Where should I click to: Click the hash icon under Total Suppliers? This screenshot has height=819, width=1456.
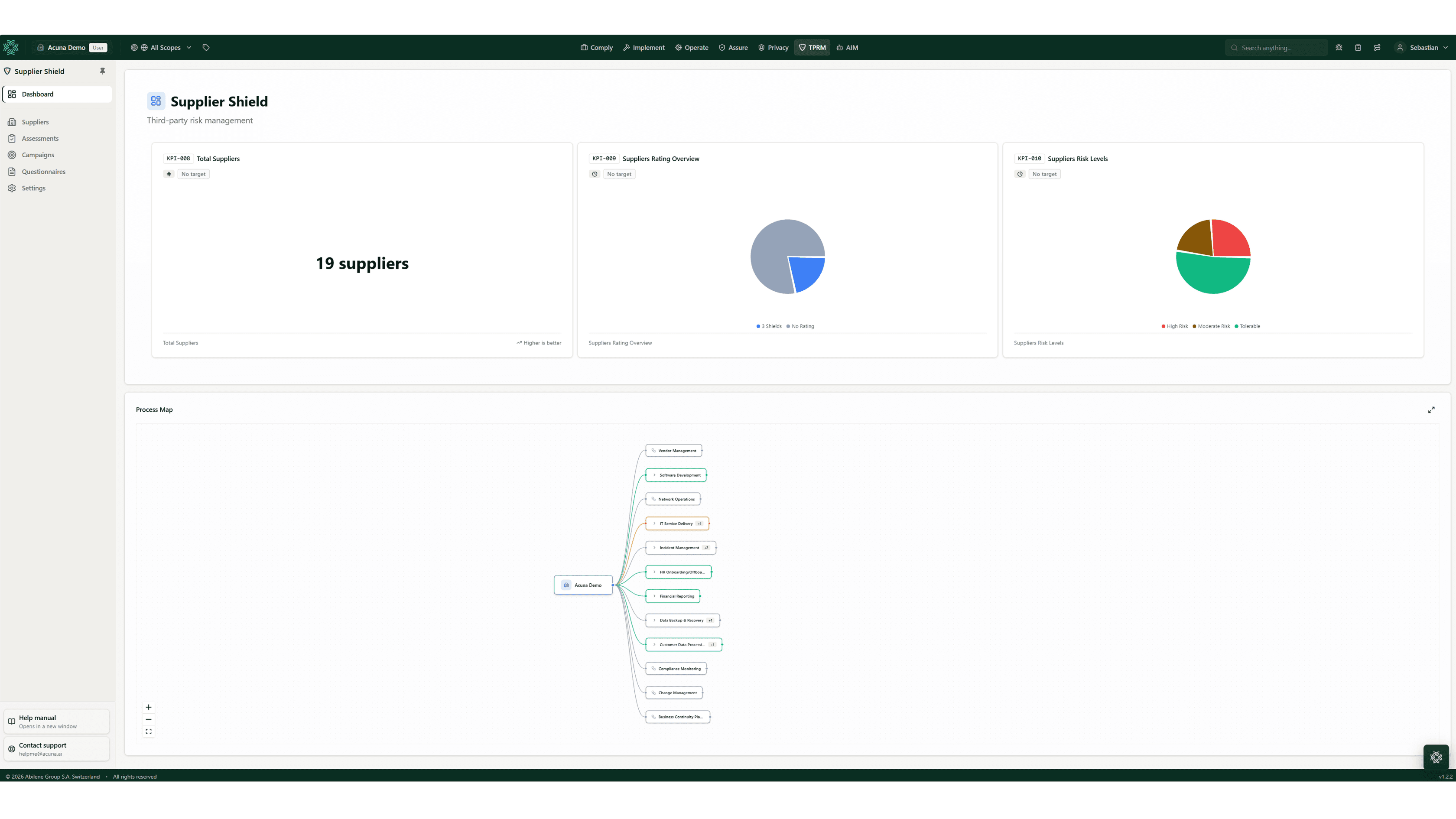[x=169, y=174]
